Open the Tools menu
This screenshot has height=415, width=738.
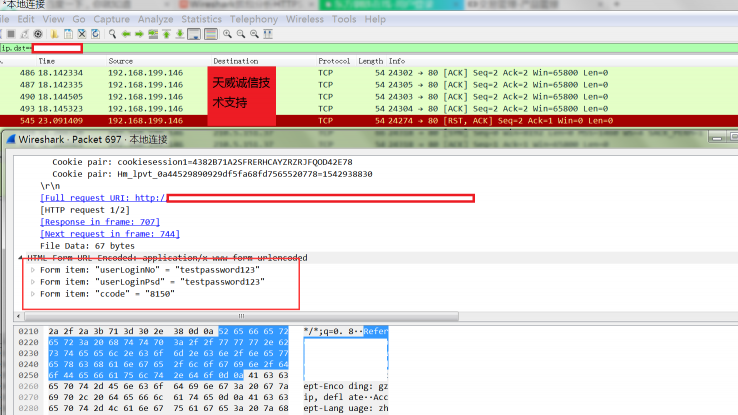pos(344,19)
